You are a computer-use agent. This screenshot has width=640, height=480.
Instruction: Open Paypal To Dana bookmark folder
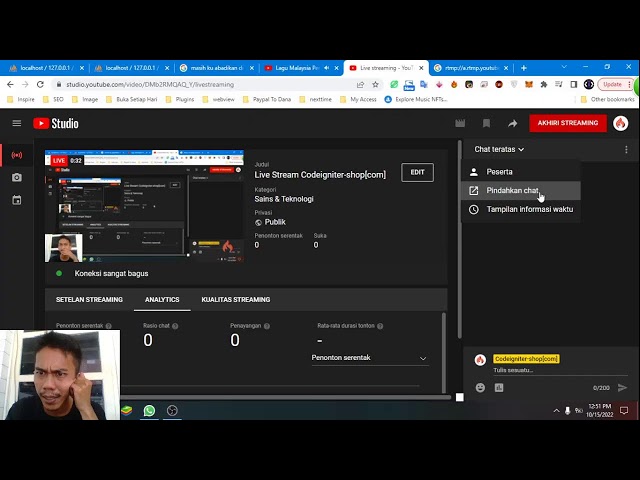pos(267,99)
